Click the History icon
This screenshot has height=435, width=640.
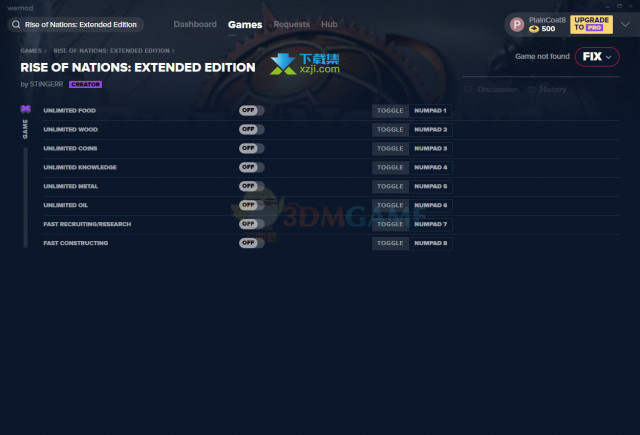tap(531, 89)
